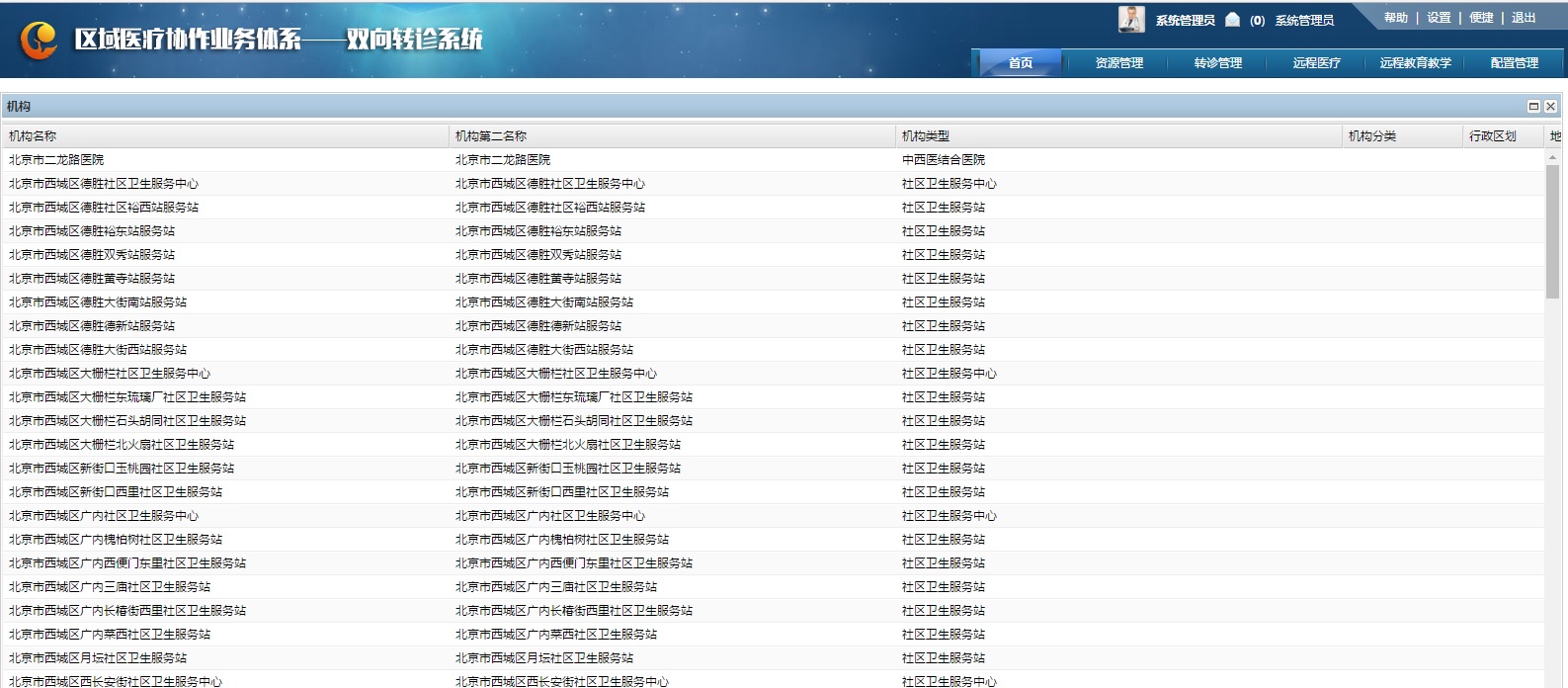Click 退出 to log out
This screenshot has width=1568, height=688.
[x=1524, y=18]
